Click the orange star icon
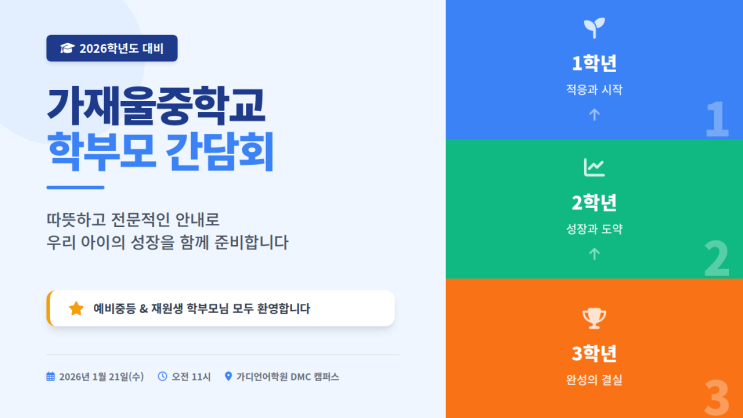Screen dimensions: 743x418 tap(76, 308)
